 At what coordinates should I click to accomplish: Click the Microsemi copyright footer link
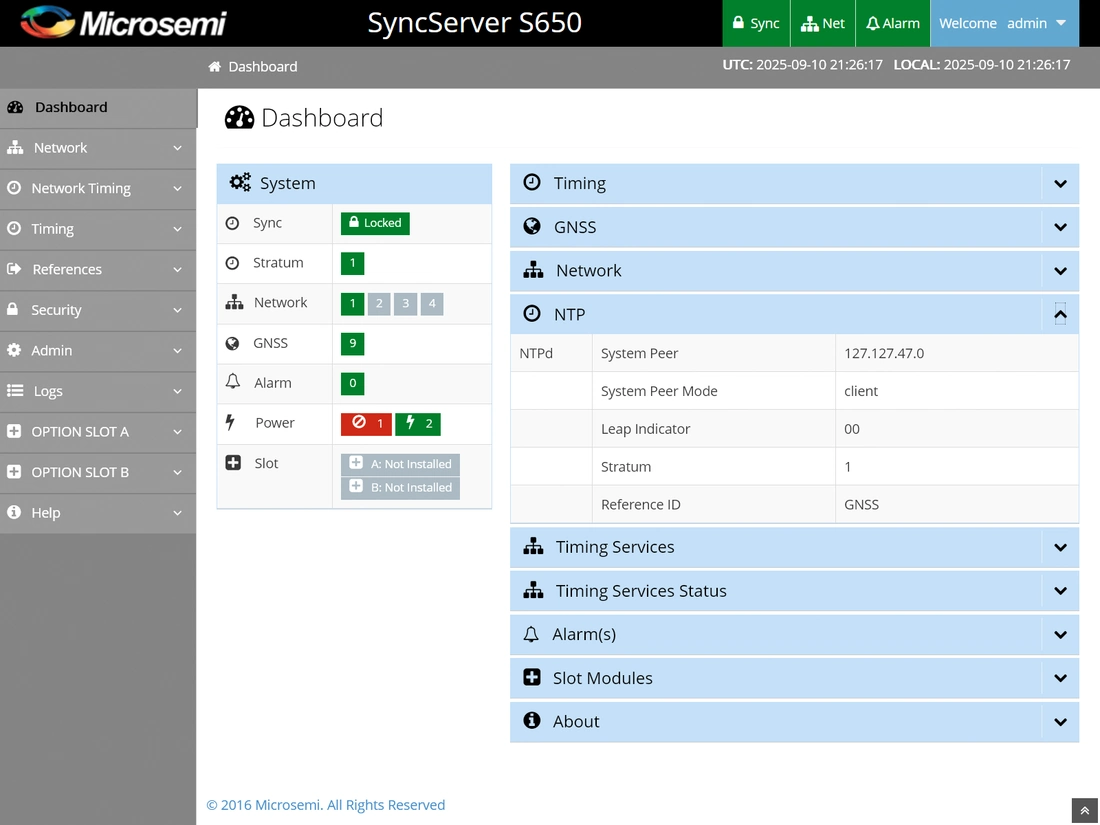point(326,805)
